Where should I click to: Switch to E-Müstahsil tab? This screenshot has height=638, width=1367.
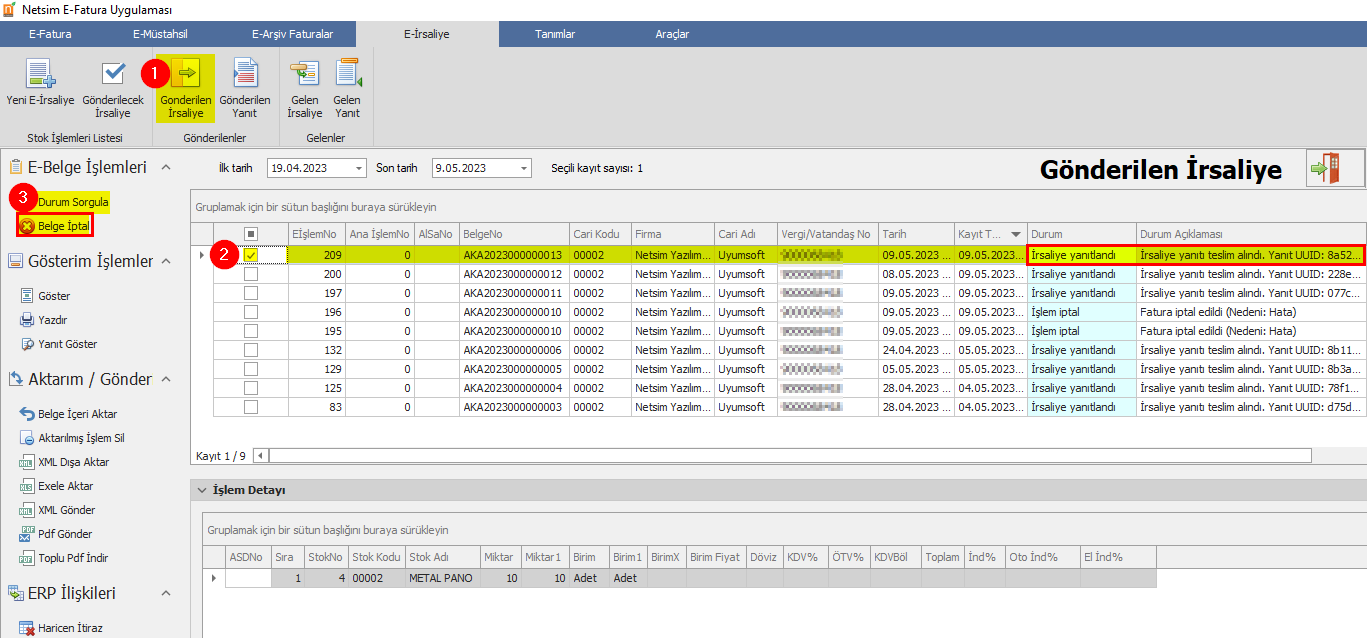[x=160, y=34]
